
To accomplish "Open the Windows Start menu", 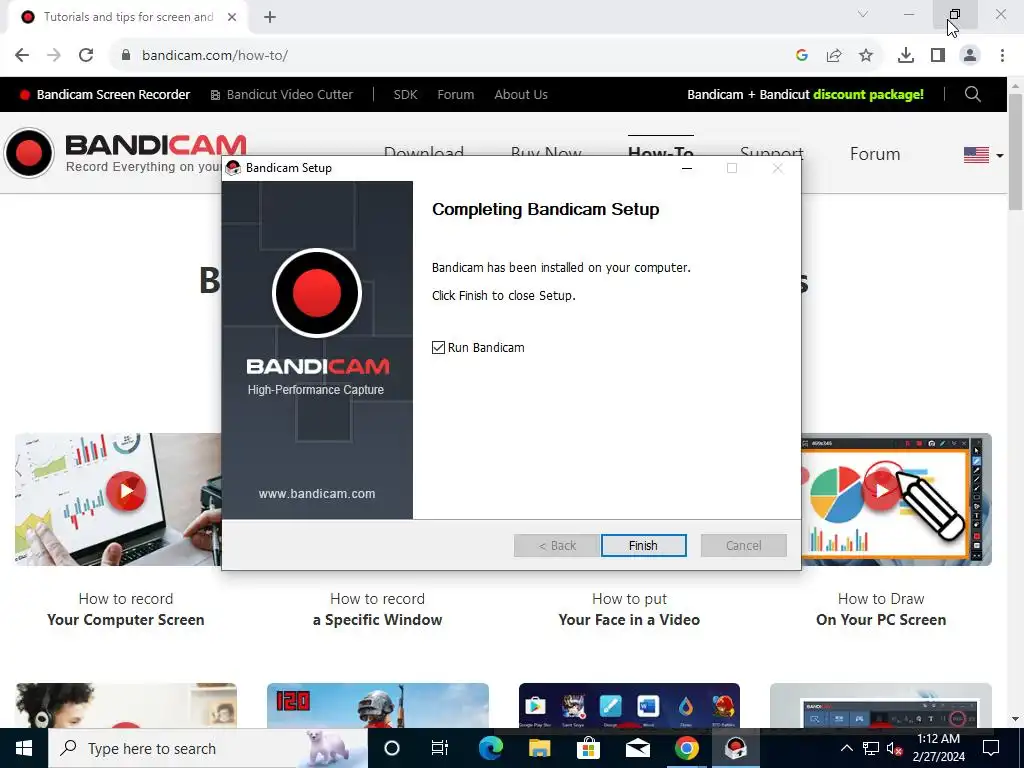I will 24,748.
